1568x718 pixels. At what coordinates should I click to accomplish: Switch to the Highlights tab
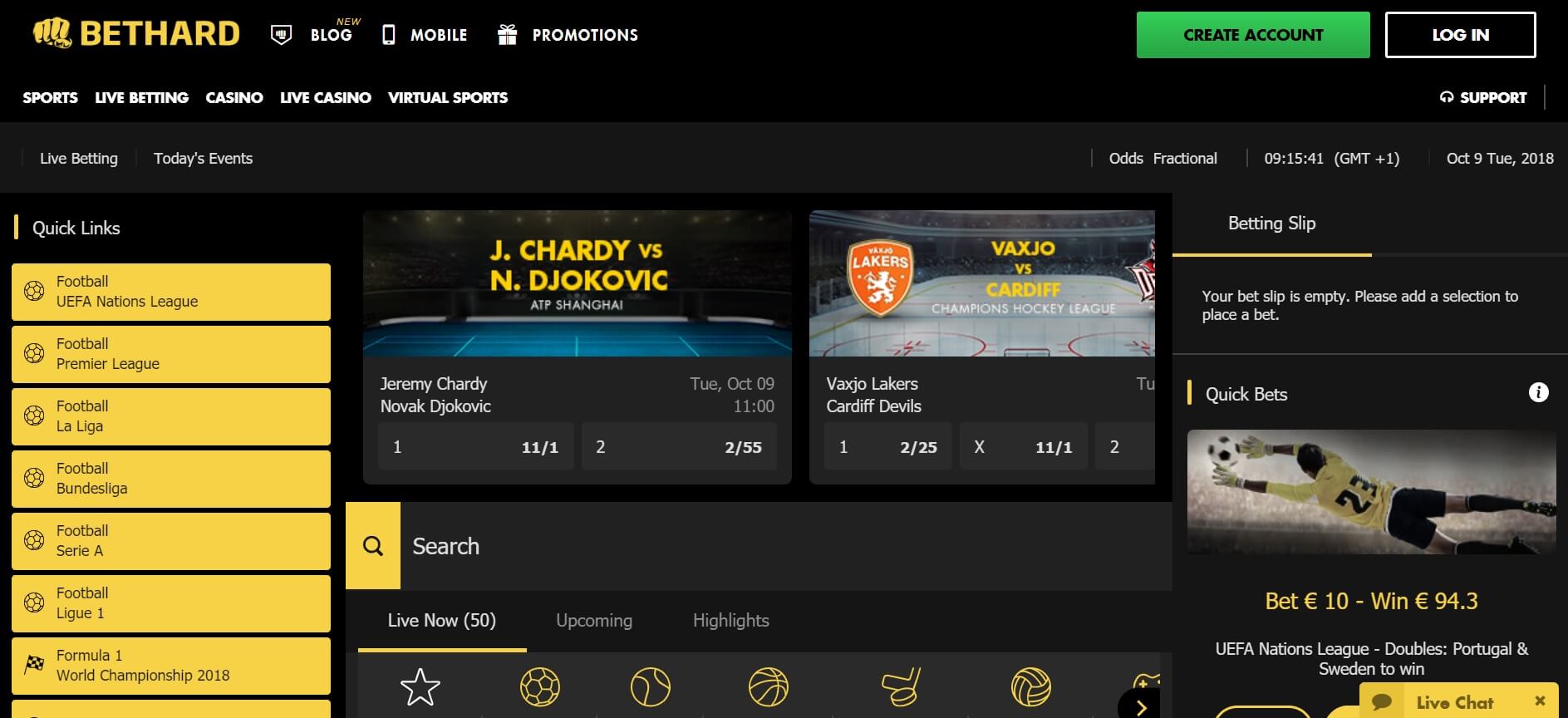pyautogui.click(x=731, y=621)
